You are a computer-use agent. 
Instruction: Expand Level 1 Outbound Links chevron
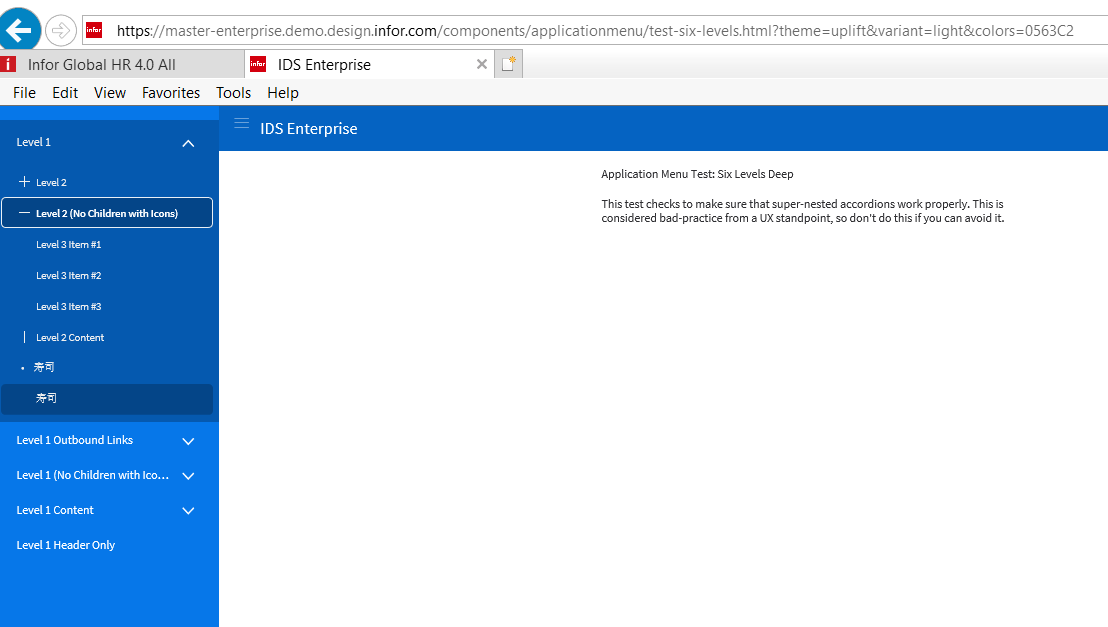(188, 441)
